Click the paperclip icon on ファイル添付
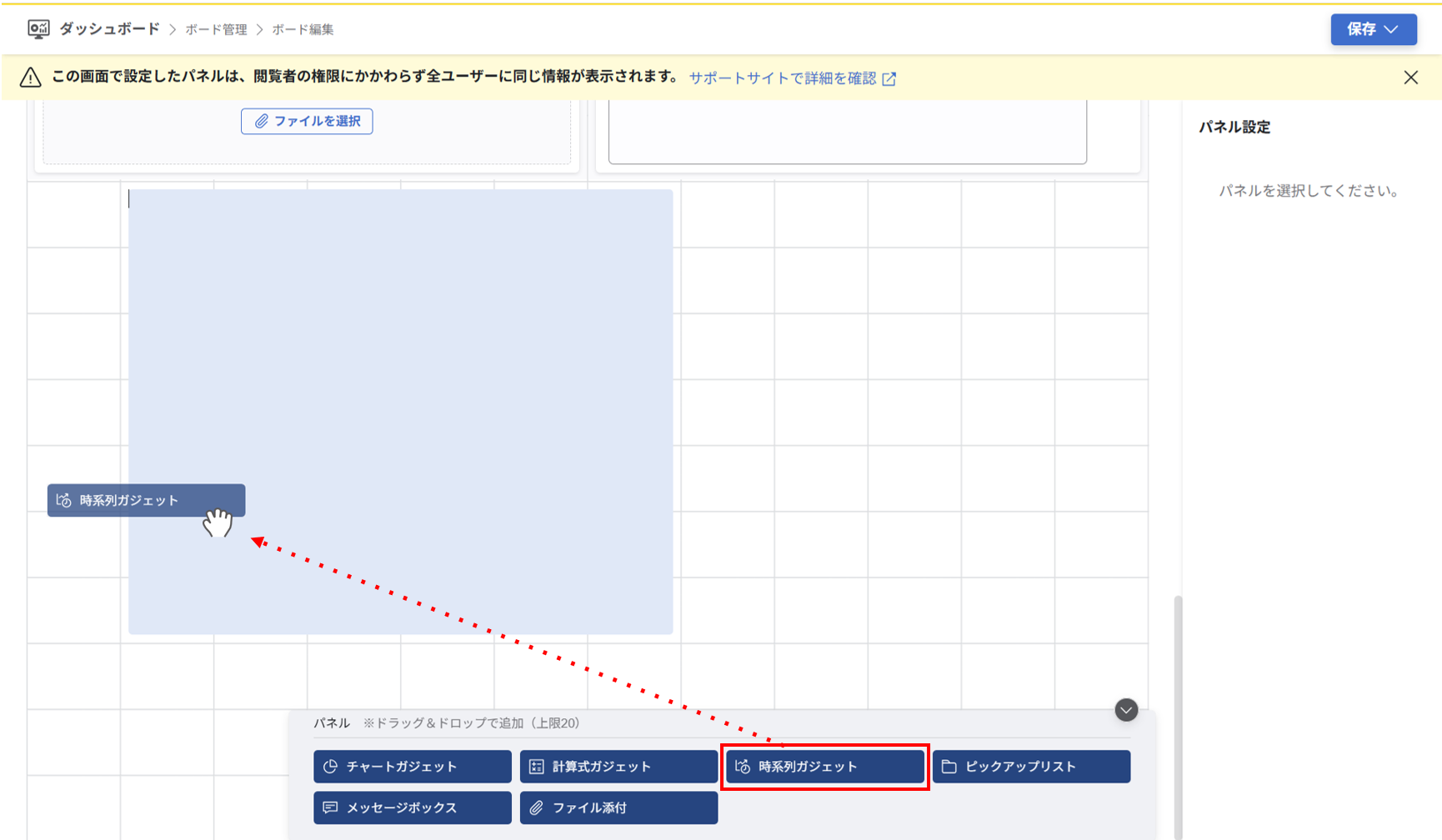The height and width of the screenshot is (840, 1442). click(x=536, y=807)
